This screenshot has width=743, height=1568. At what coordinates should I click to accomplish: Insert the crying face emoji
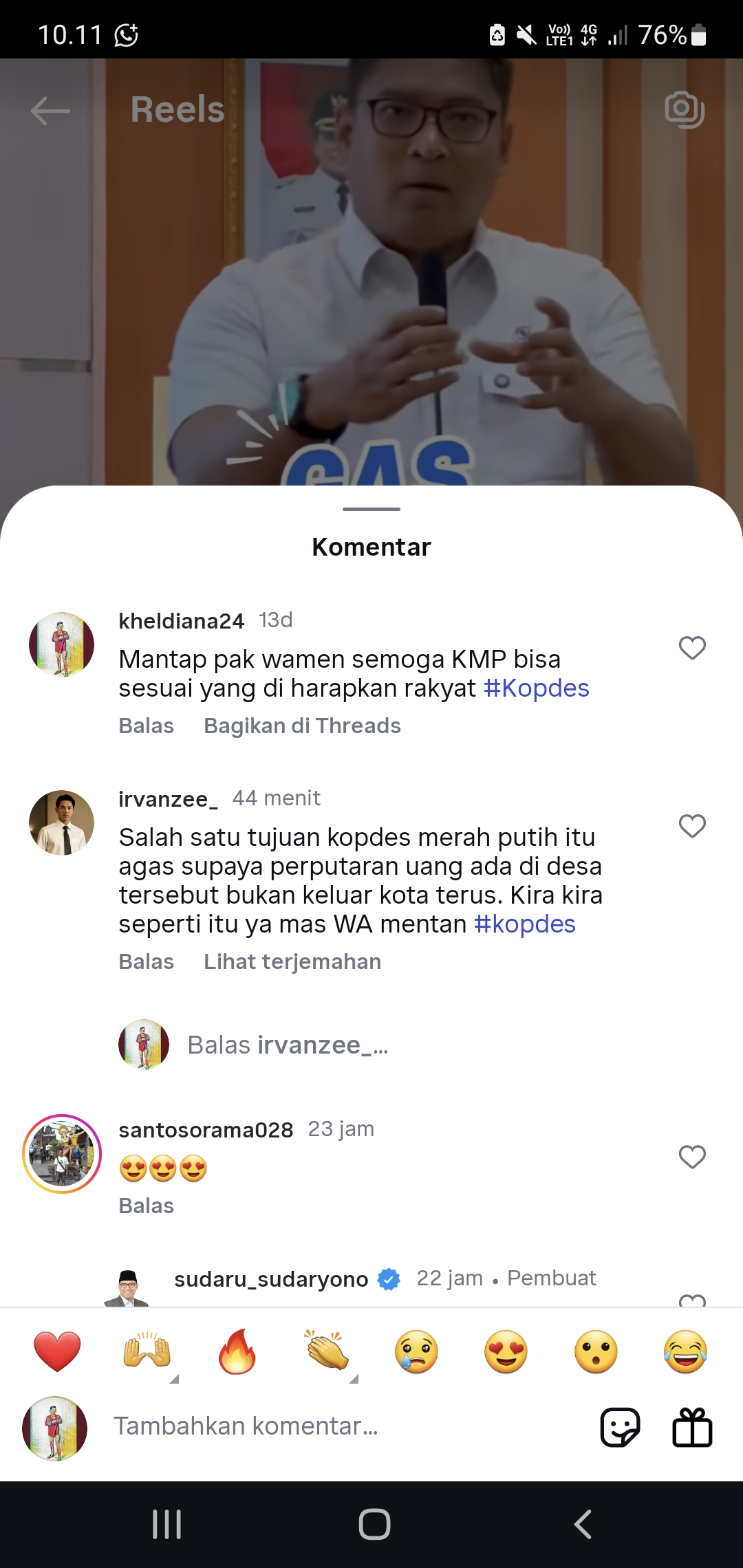(416, 1351)
